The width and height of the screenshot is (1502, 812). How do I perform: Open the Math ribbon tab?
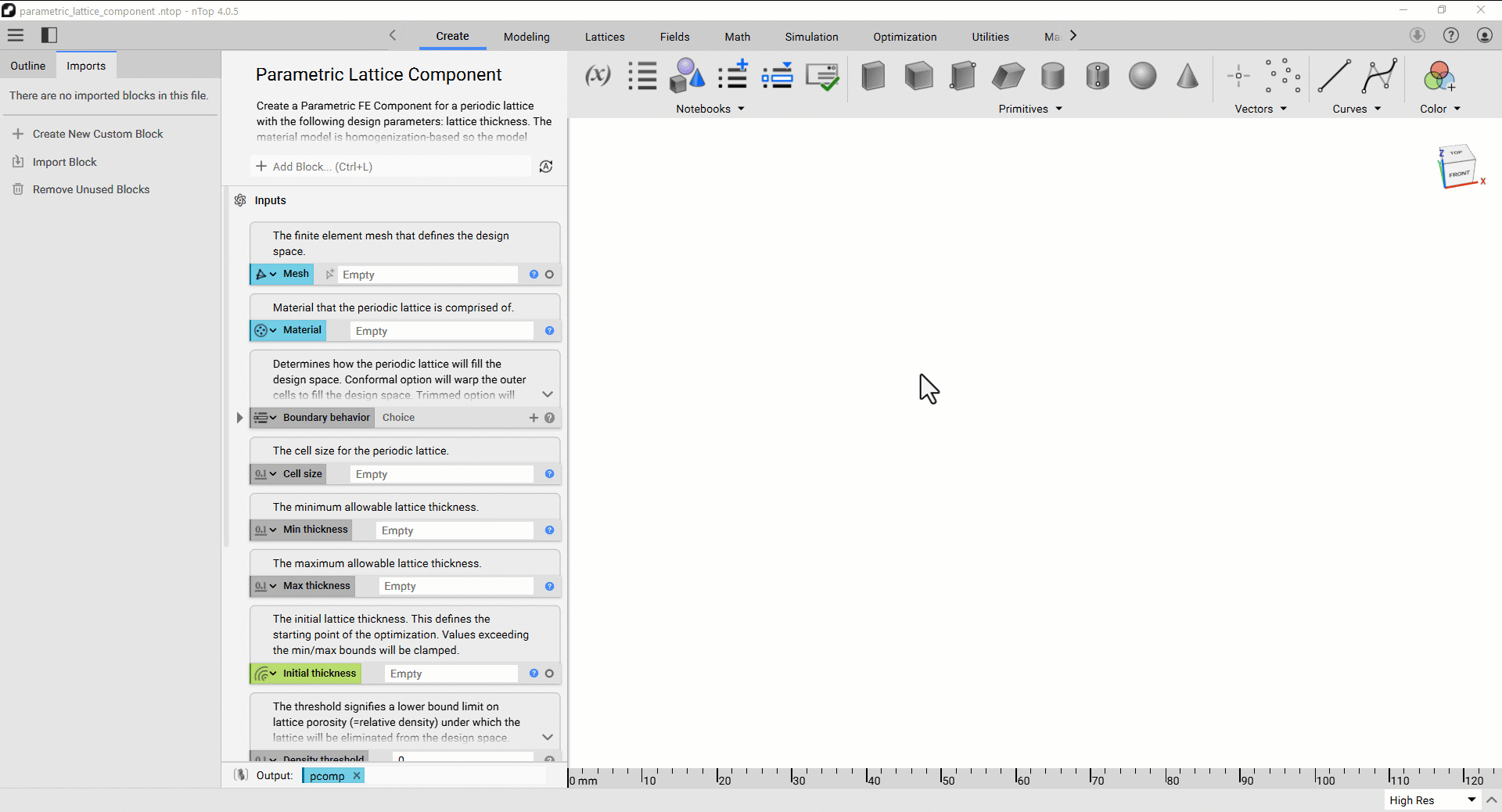(x=737, y=37)
